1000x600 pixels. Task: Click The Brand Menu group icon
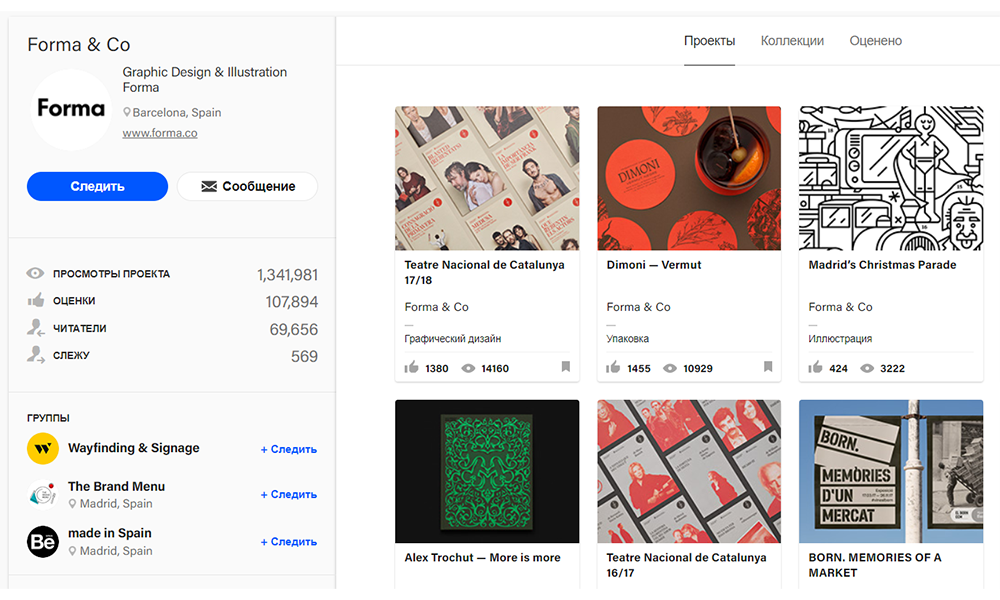pos(43,494)
